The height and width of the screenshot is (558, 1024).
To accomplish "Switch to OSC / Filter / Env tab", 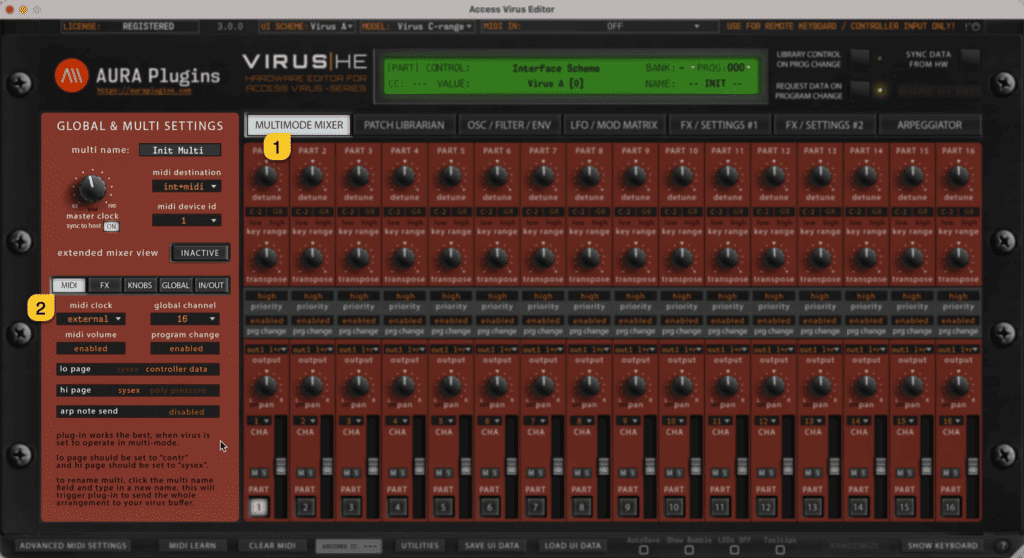I will coord(509,125).
